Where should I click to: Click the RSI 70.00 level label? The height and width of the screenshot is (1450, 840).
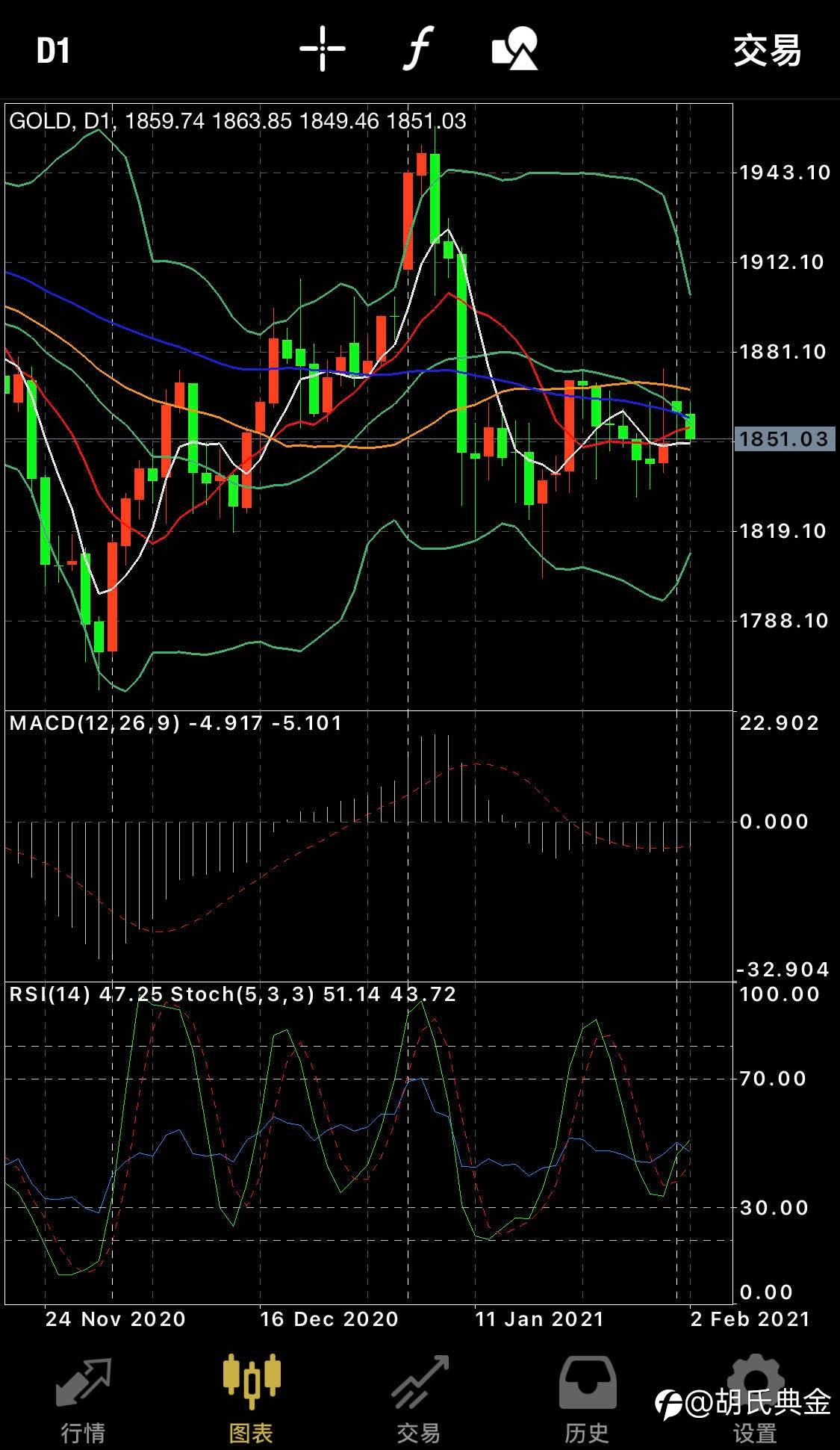[x=773, y=1079]
